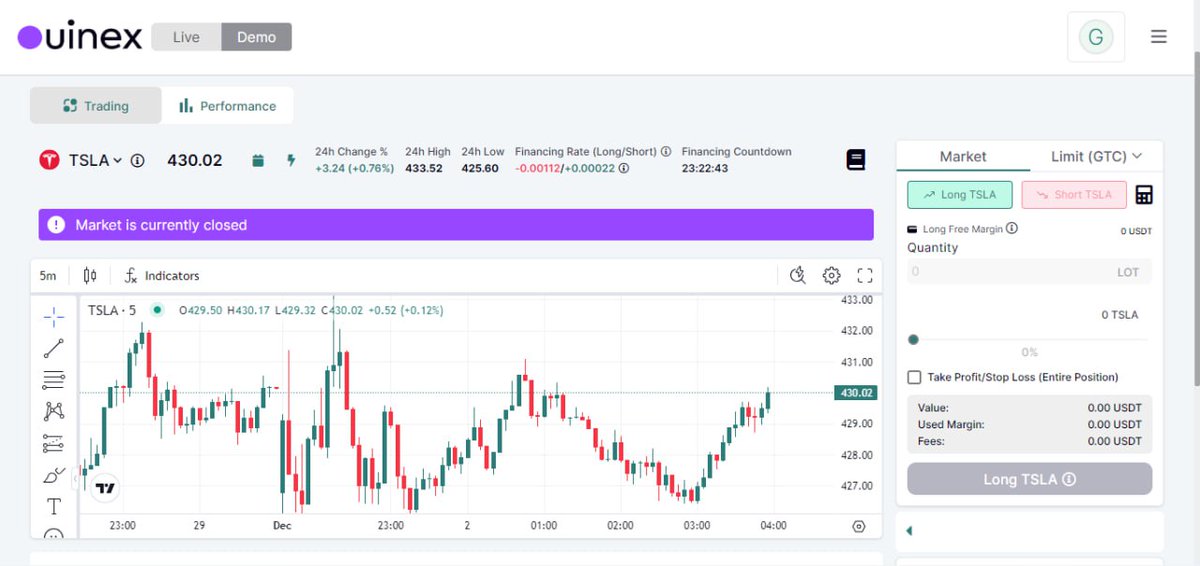The width and height of the screenshot is (1200, 566).
Task: Click the Quinex logo
Action: pyautogui.click(x=80, y=37)
